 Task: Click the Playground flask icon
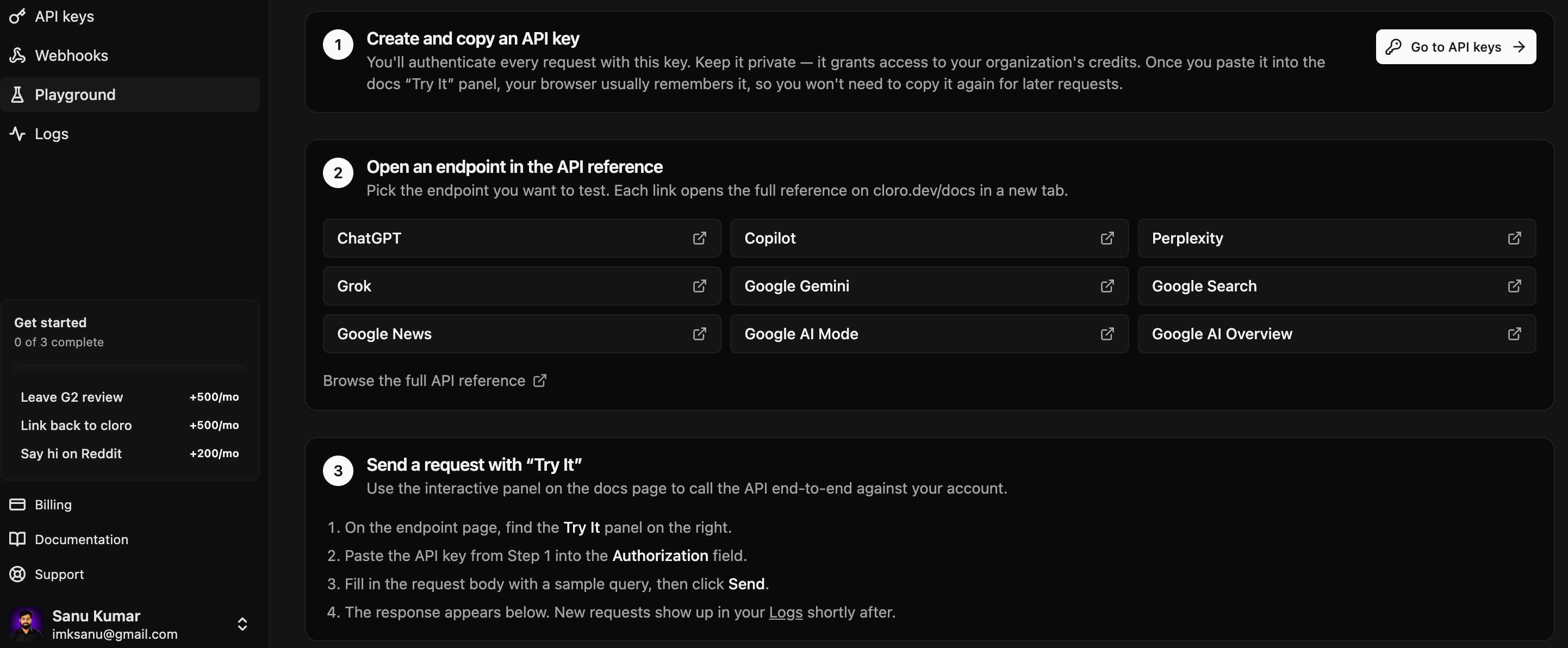pos(17,94)
